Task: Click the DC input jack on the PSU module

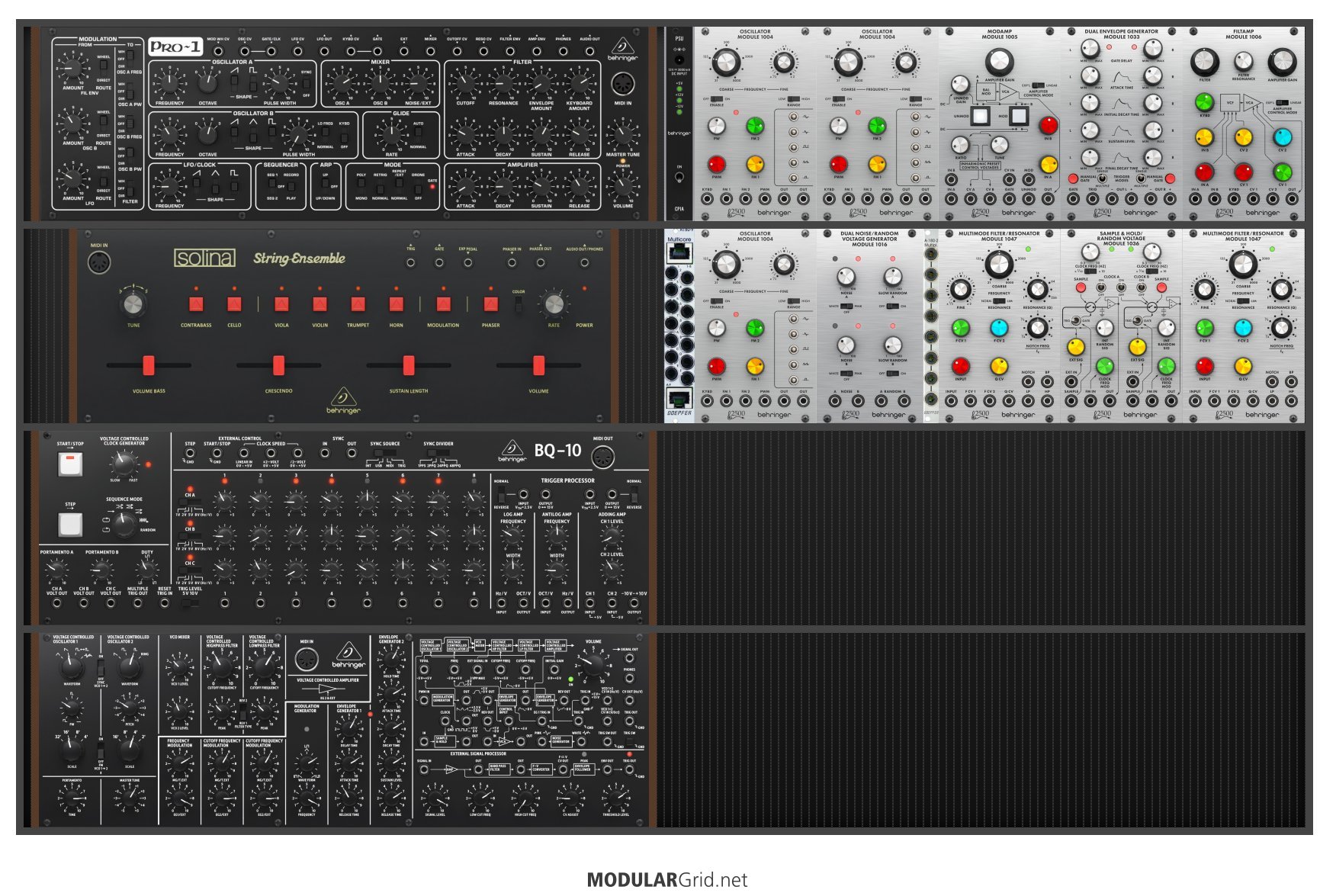Action: 679,59
